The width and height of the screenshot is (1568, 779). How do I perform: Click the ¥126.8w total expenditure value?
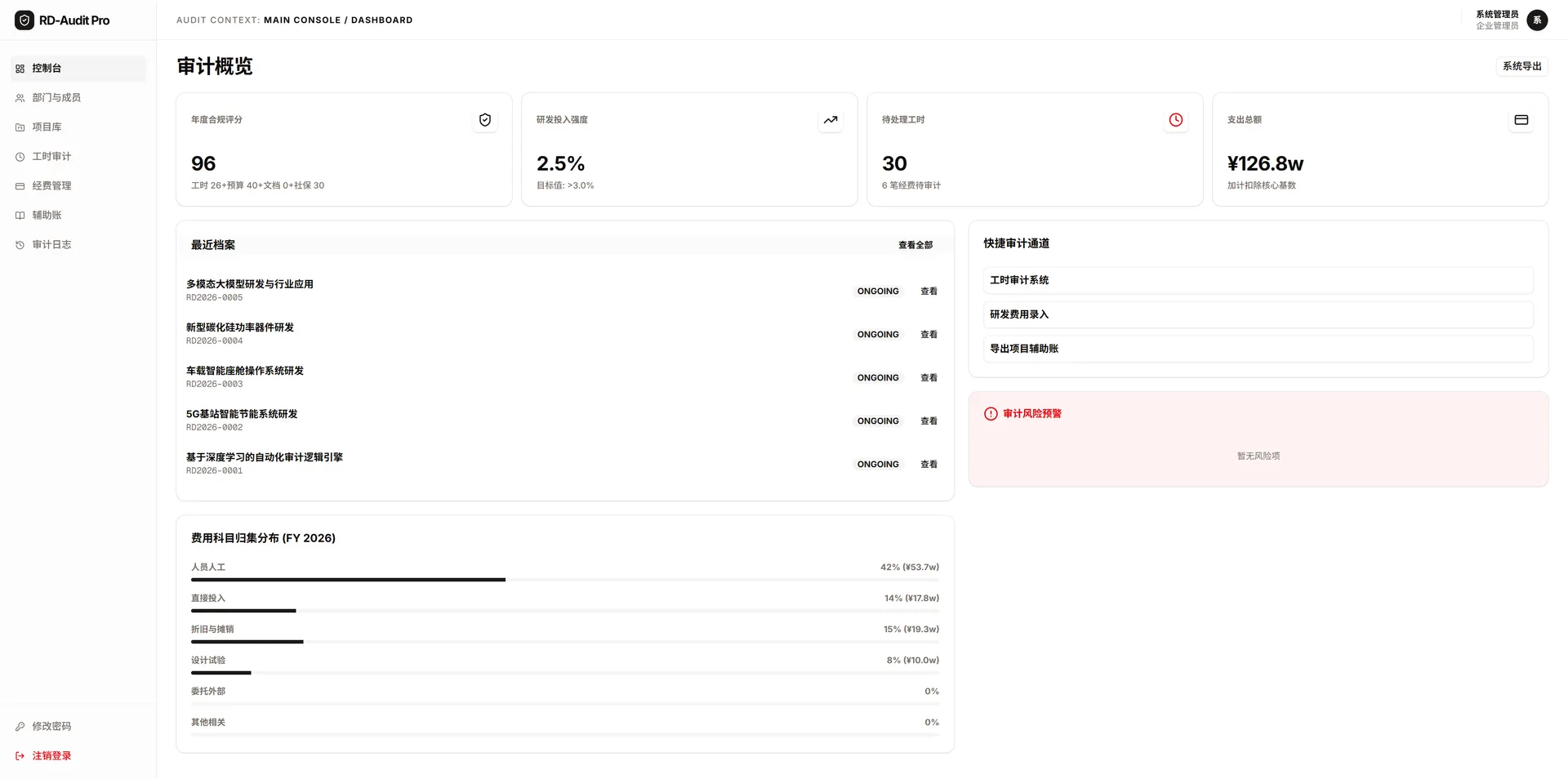click(x=1265, y=164)
